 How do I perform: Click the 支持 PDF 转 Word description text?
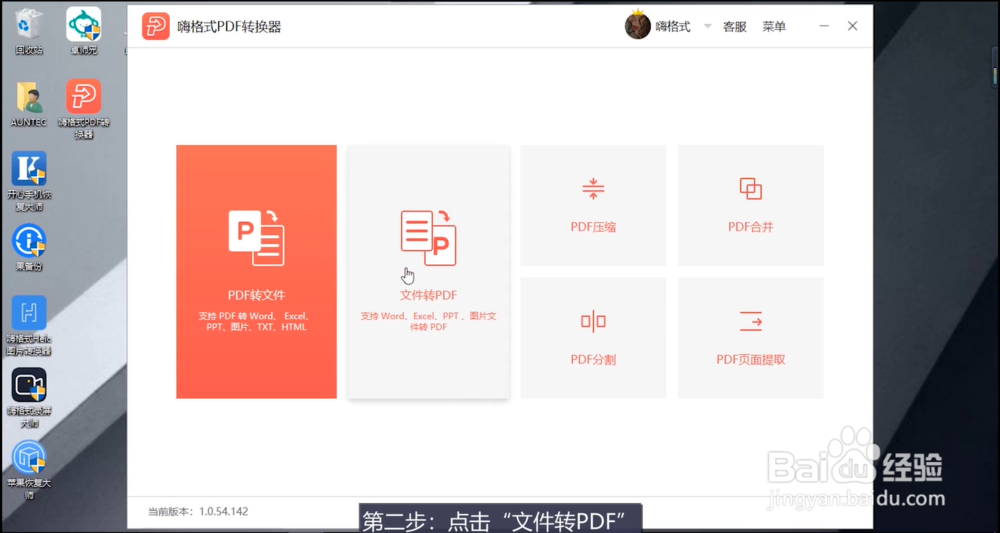256,321
